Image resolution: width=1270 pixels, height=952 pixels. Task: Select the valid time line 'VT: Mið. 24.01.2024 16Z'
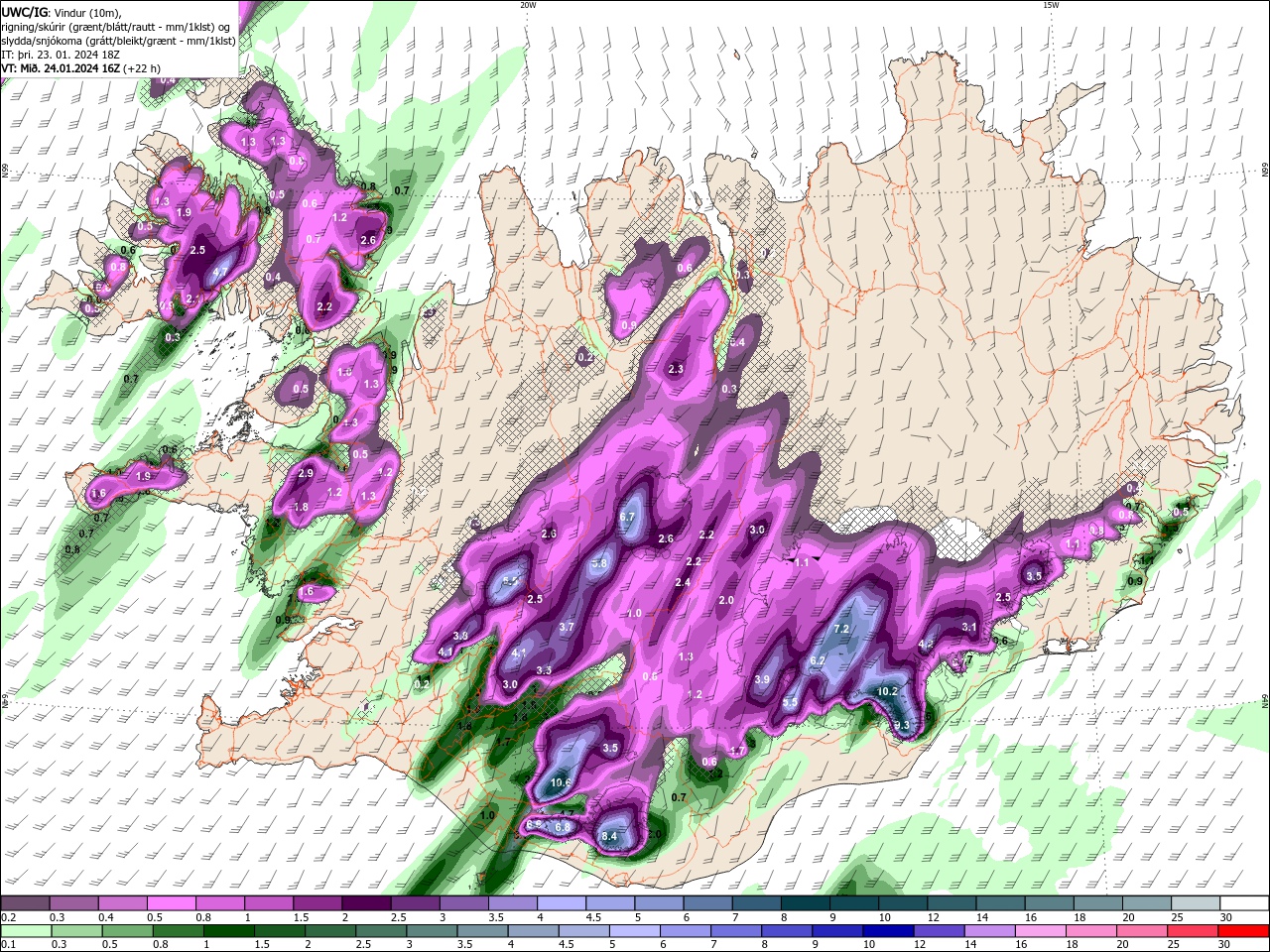[x=59, y=68]
